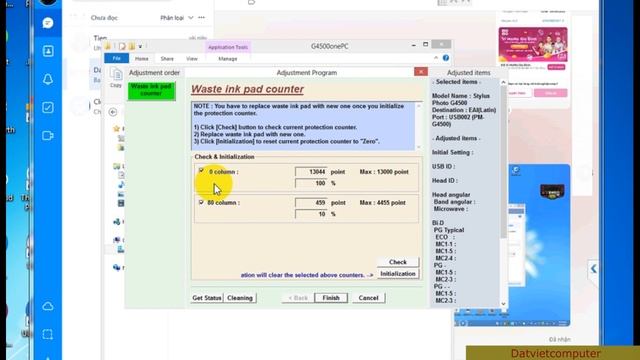This screenshot has width=640, height=360.
Task: Open the Zalo video meeting icon
Action: (48, 136)
